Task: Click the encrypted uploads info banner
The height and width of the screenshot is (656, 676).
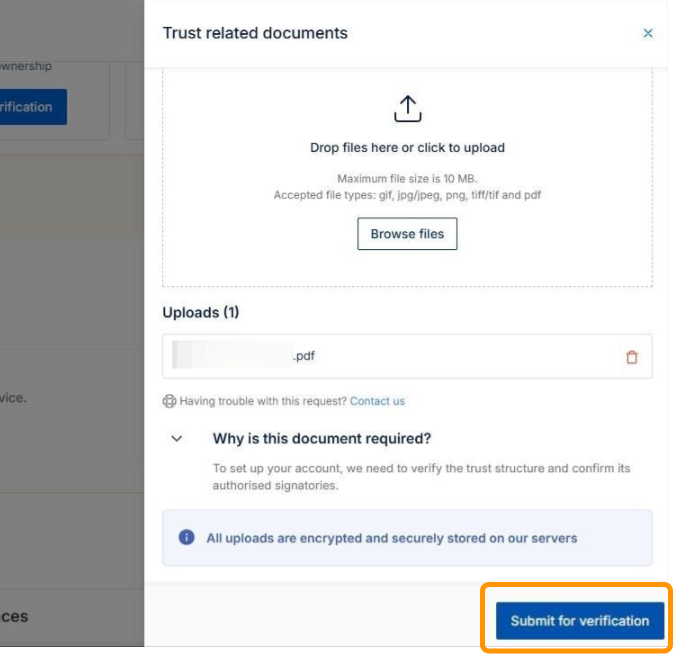Action: click(x=407, y=537)
